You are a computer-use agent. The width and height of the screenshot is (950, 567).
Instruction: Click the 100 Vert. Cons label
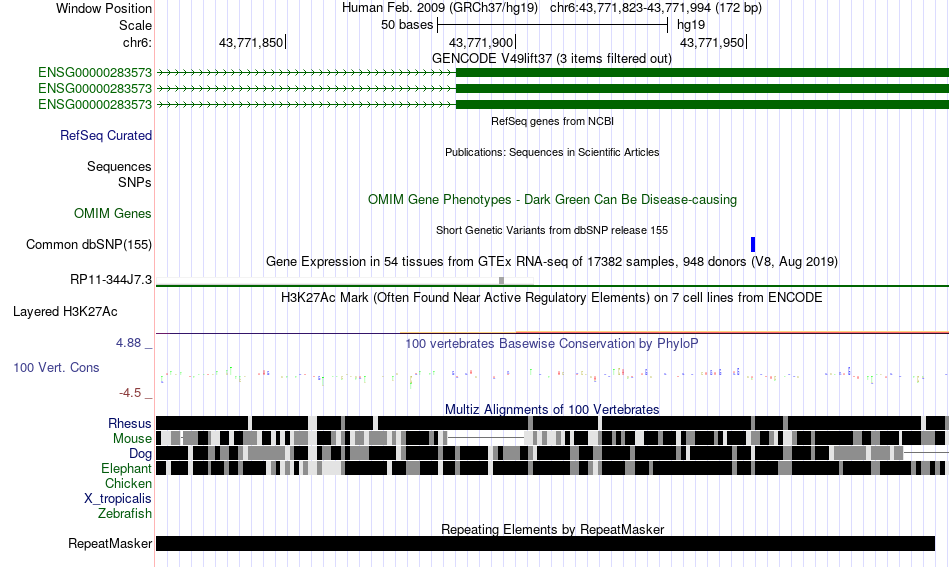56,368
